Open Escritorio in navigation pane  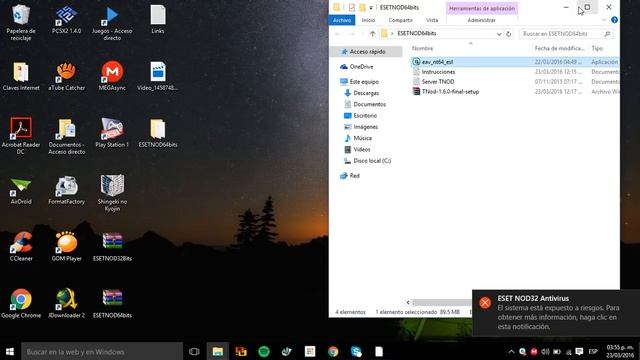[361, 116]
